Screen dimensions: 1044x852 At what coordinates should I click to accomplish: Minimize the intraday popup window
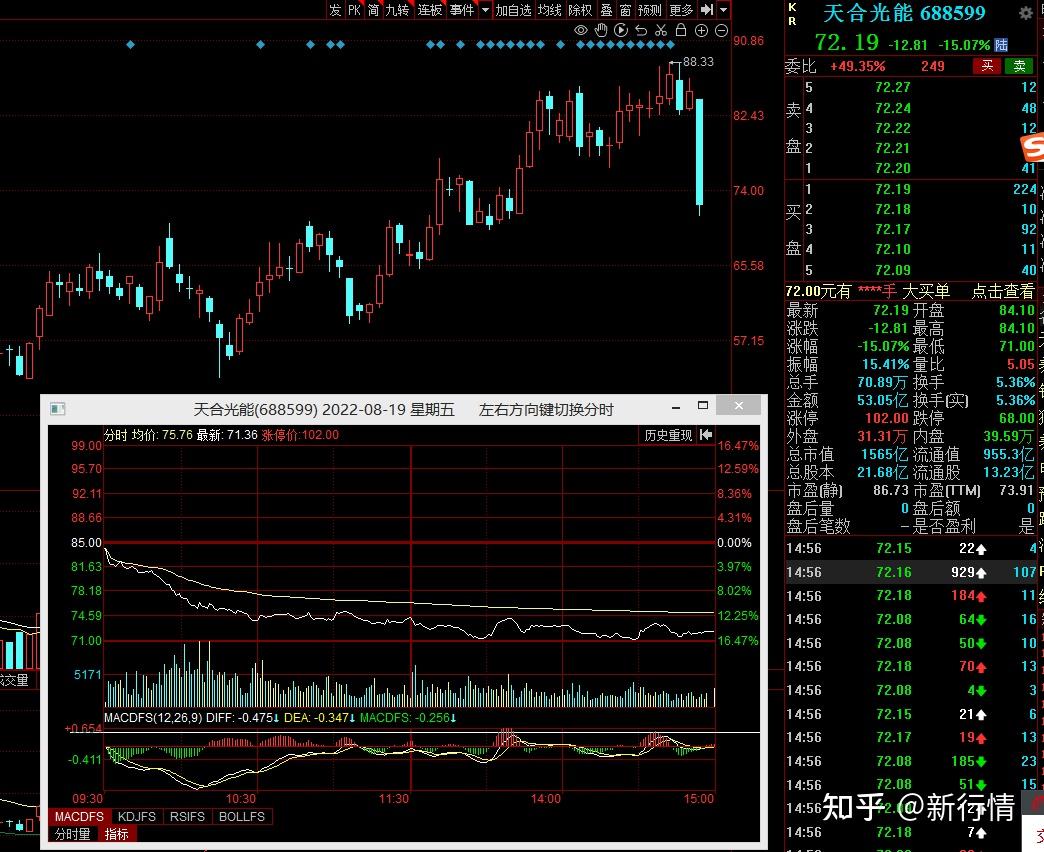[676, 407]
